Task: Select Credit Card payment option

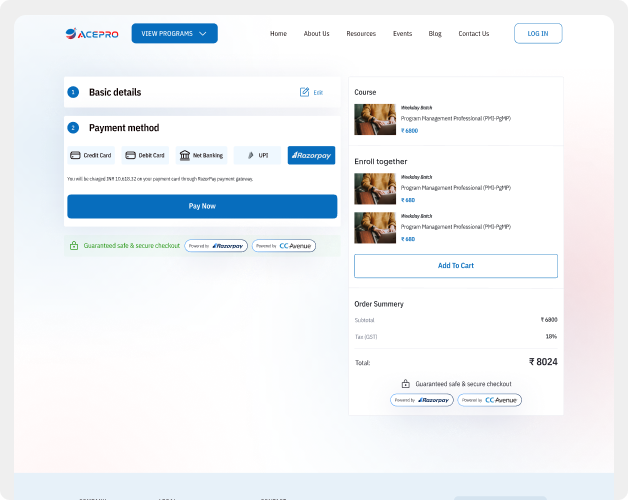Action: coord(90,156)
